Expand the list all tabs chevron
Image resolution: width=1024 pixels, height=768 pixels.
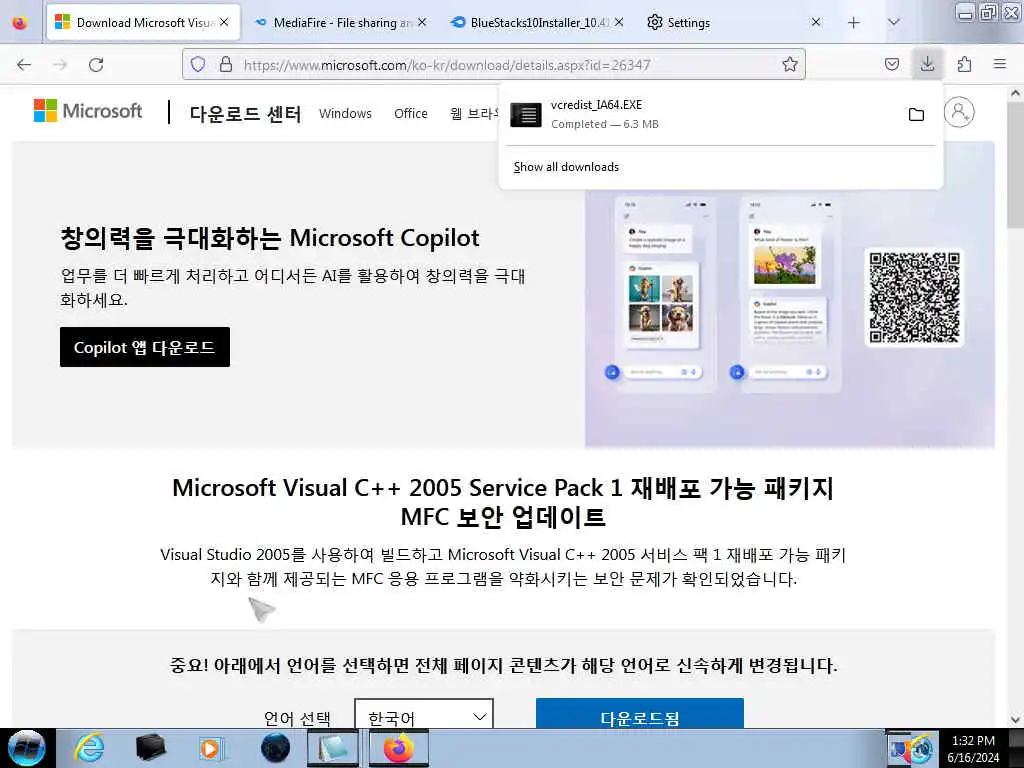coord(894,22)
